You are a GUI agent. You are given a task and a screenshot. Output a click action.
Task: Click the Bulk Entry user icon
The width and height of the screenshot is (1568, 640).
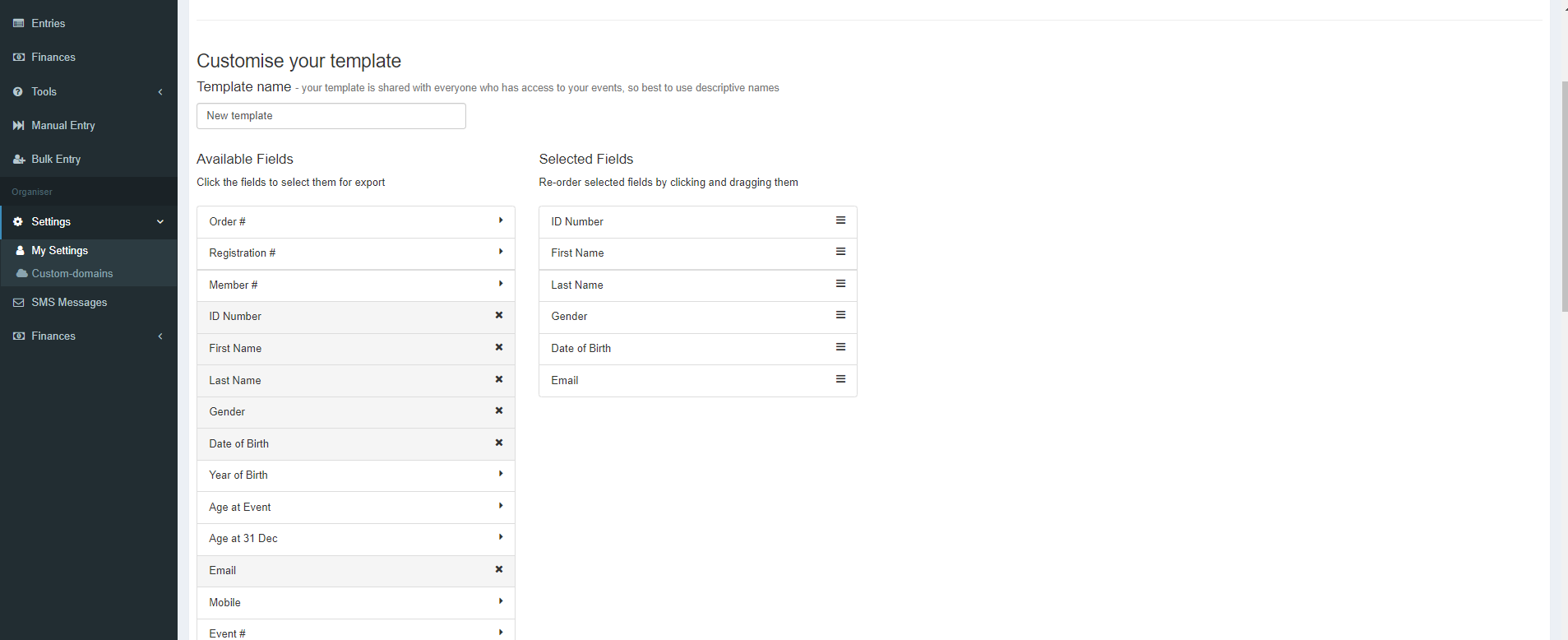(18, 159)
